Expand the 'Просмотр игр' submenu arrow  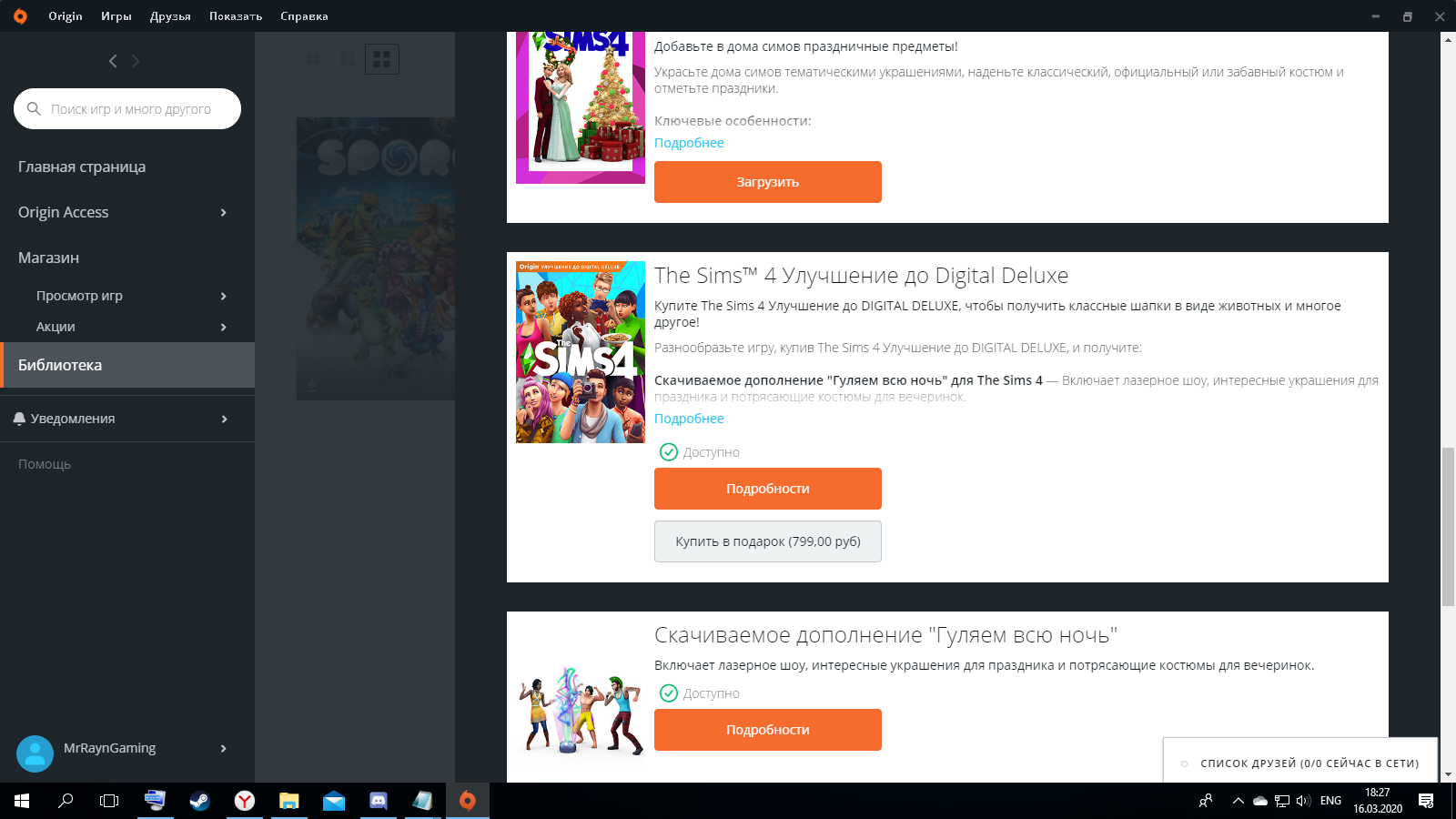point(223,296)
